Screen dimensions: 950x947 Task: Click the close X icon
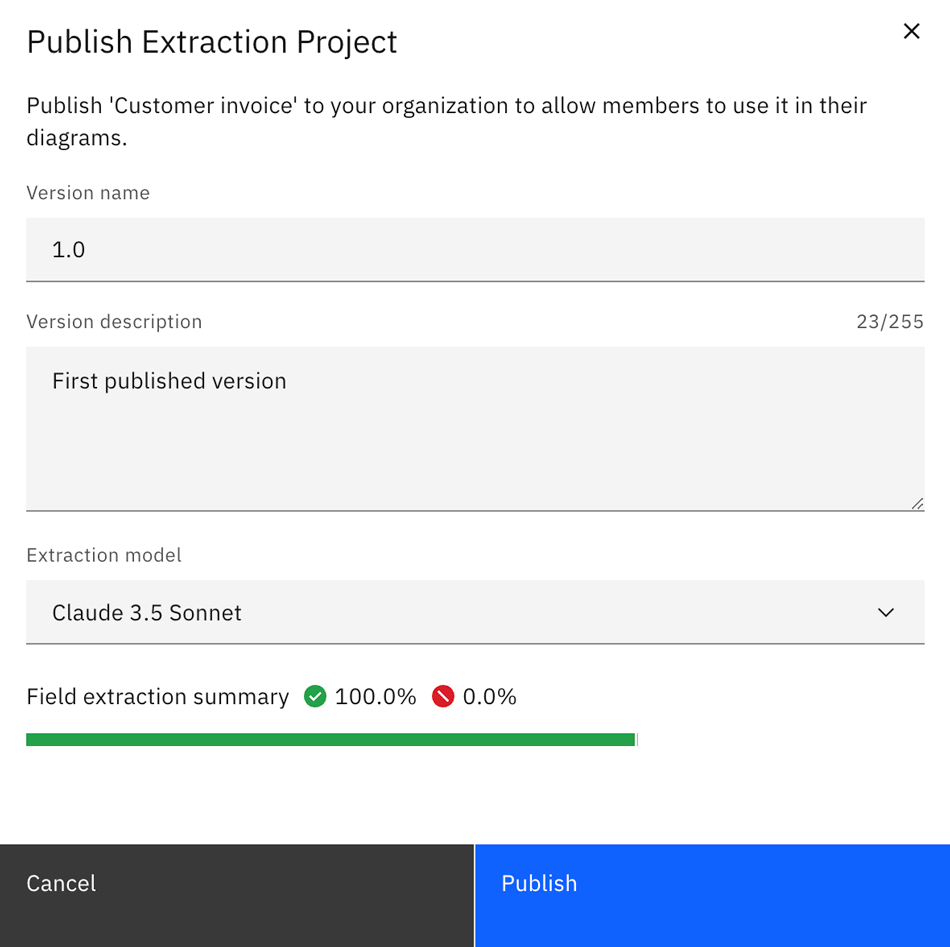[x=911, y=31]
